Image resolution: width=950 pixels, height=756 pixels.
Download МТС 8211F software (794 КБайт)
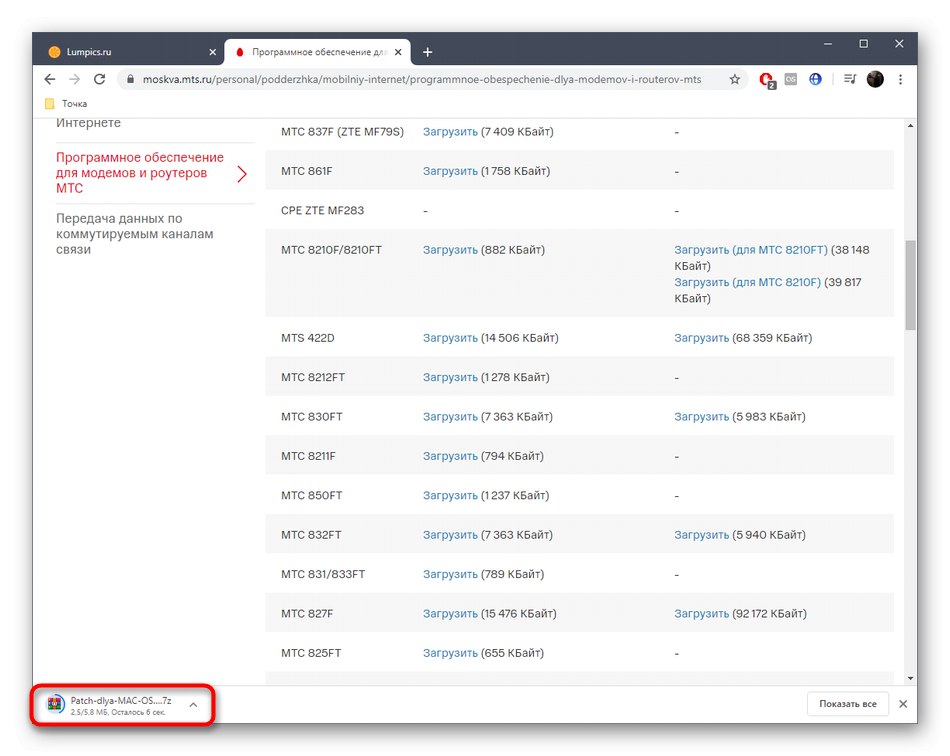click(x=450, y=456)
